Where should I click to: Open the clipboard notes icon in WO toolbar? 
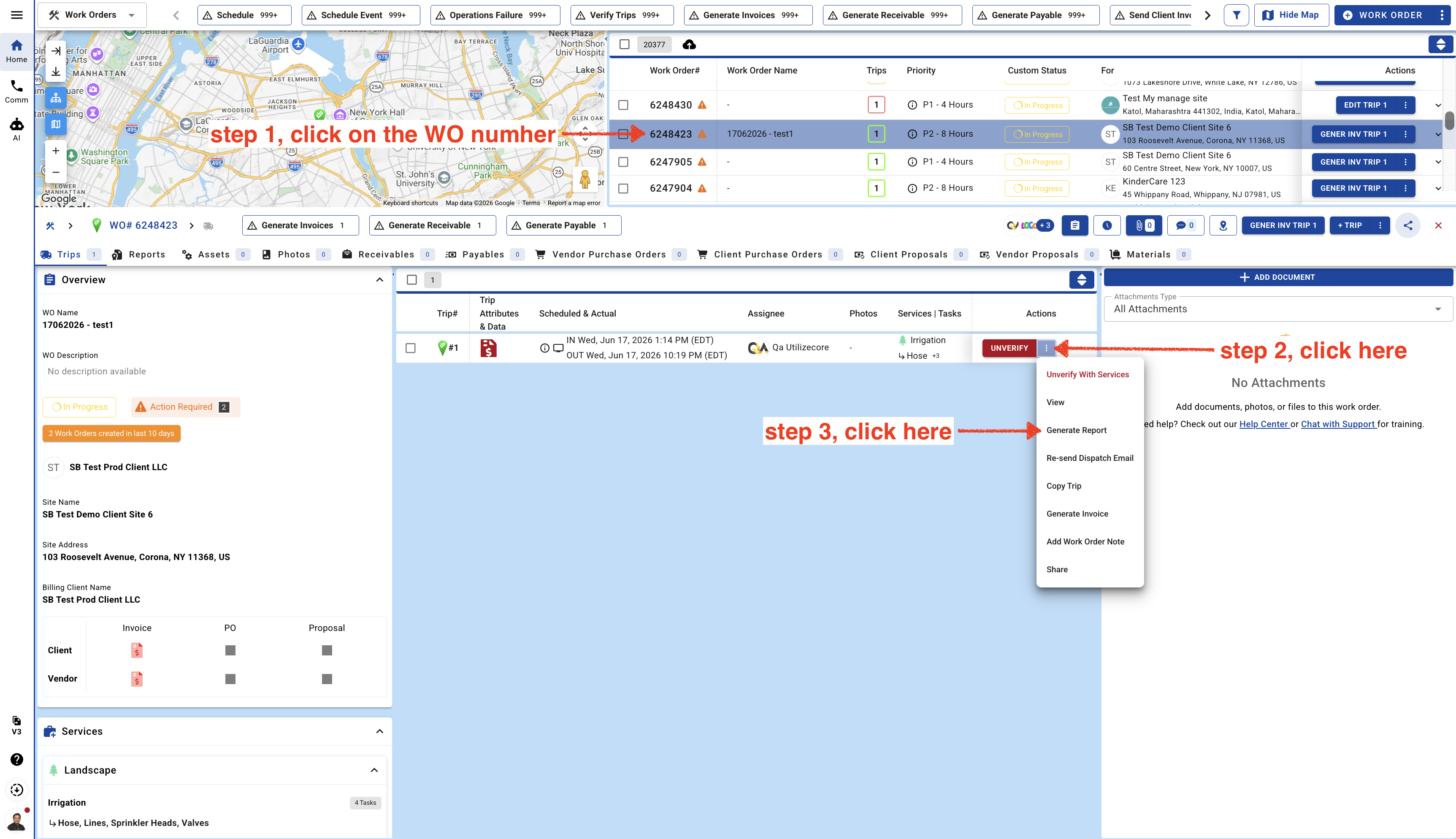point(1074,225)
